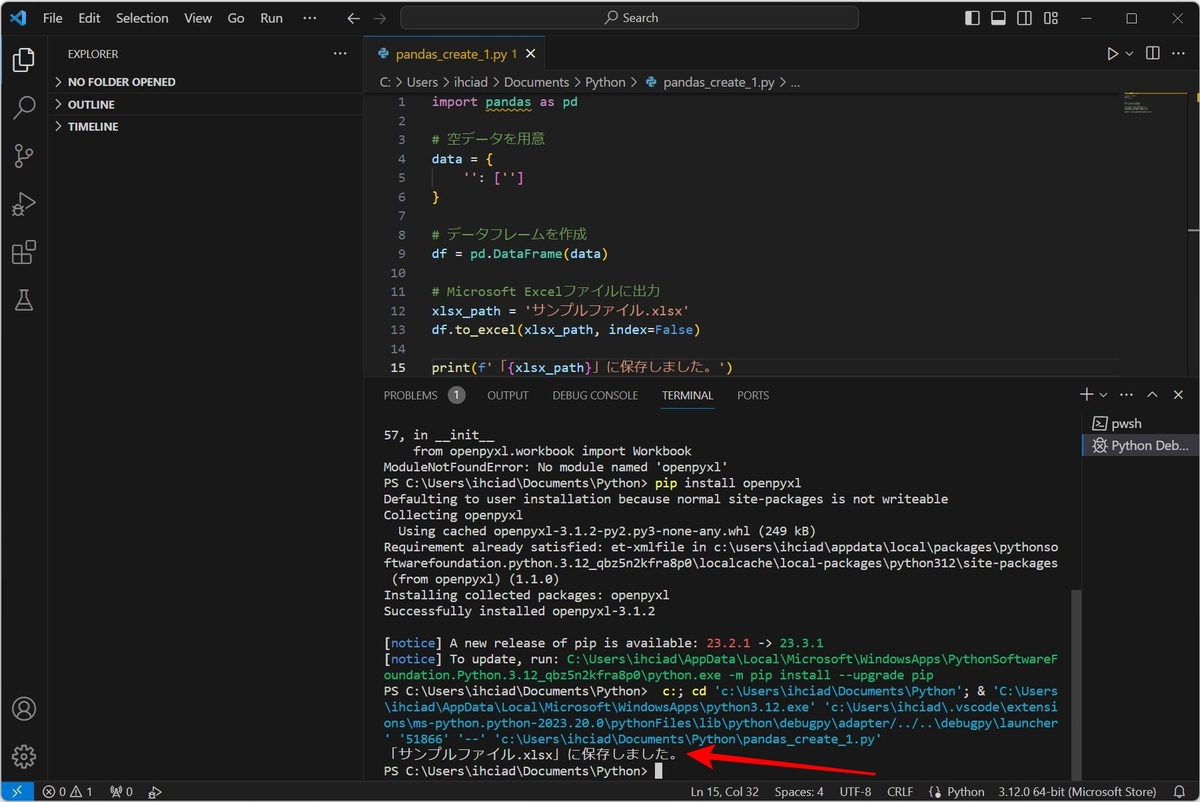Open dropdown next to Run Python File
Screen dimensions: 1200x802
click(x=1130, y=54)
